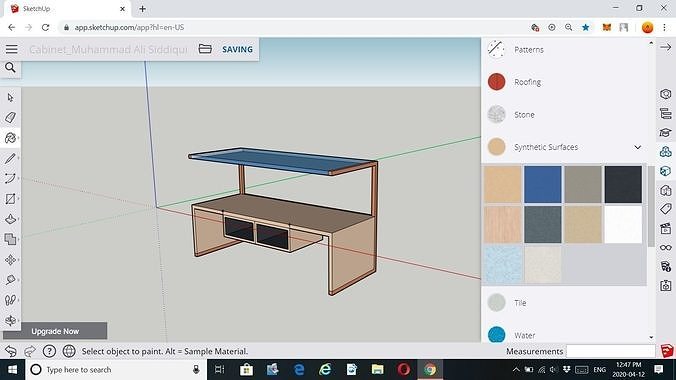676x380 pixels.
Task: Open the folder icon beside model name
Action: pyautogui.click(x=205, y=49)
